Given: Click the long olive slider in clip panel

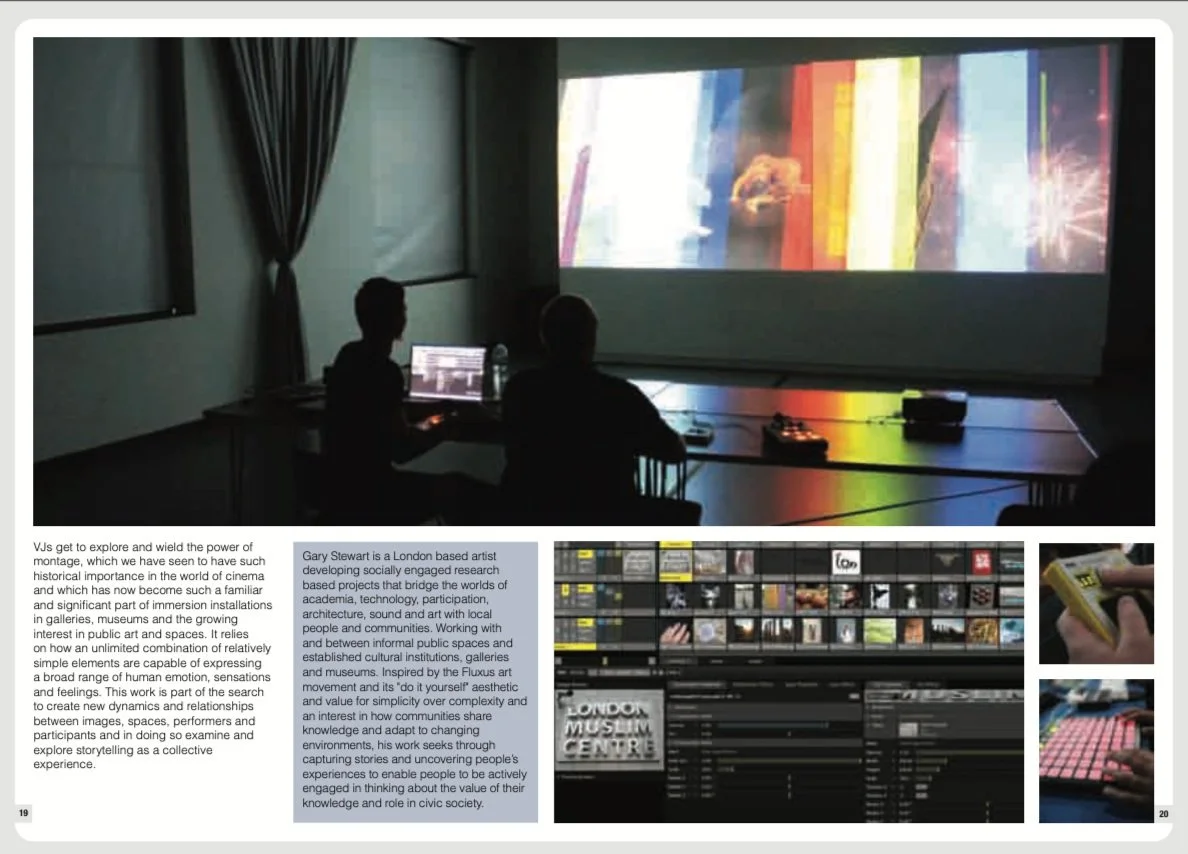Looking at the screenshot, I should (x=789, y=761).
